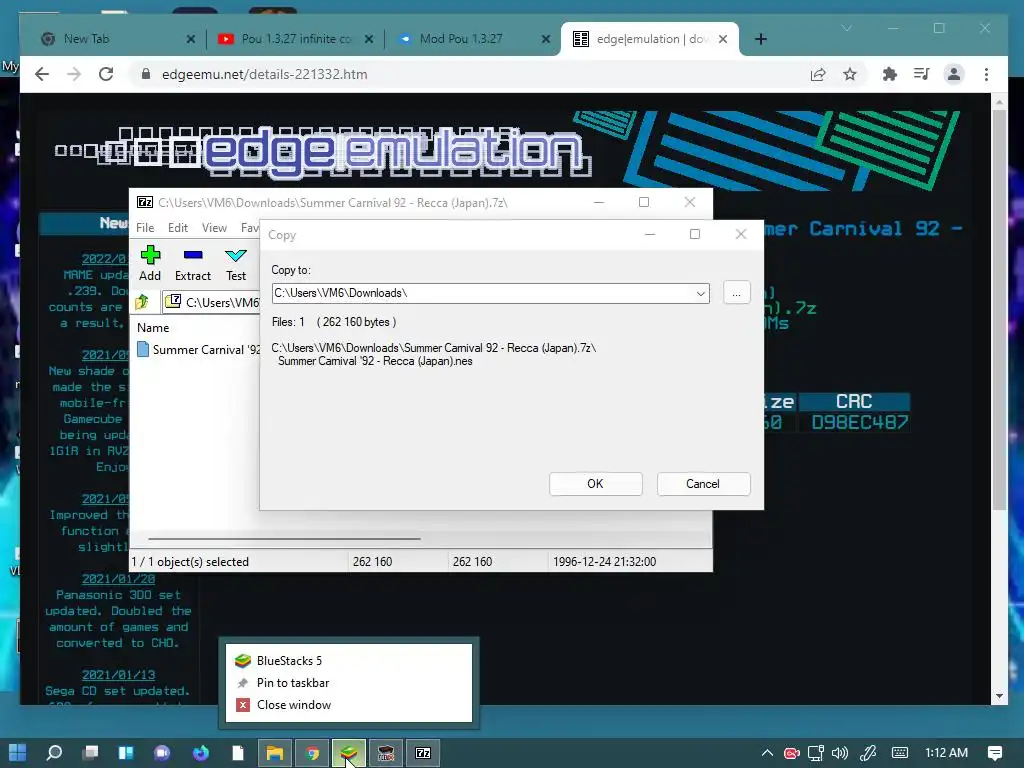
Task: Open the tab search chevron in Chrome
Action: (x=847, y=28)
